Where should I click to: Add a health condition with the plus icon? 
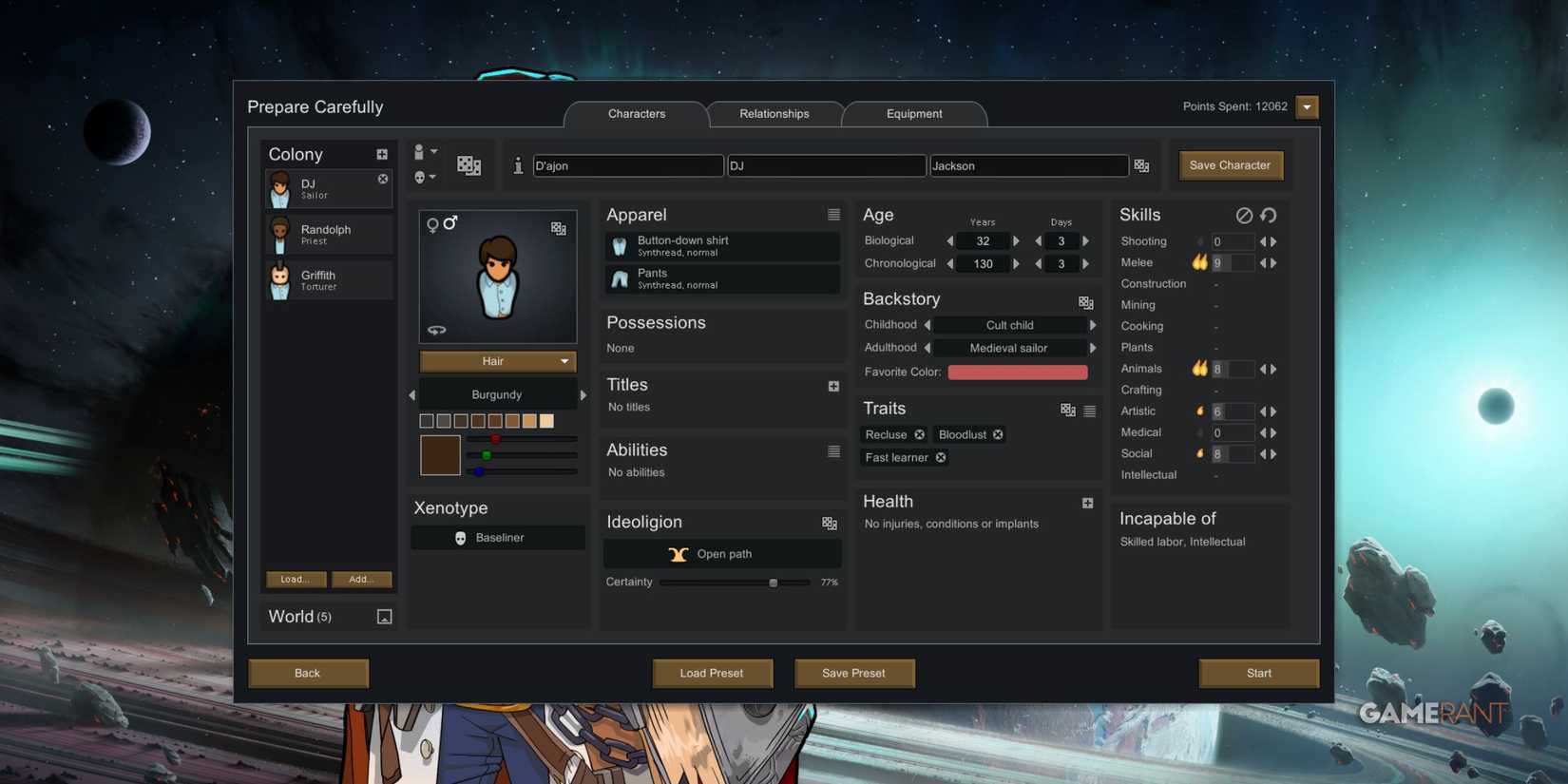(1087, 503)
